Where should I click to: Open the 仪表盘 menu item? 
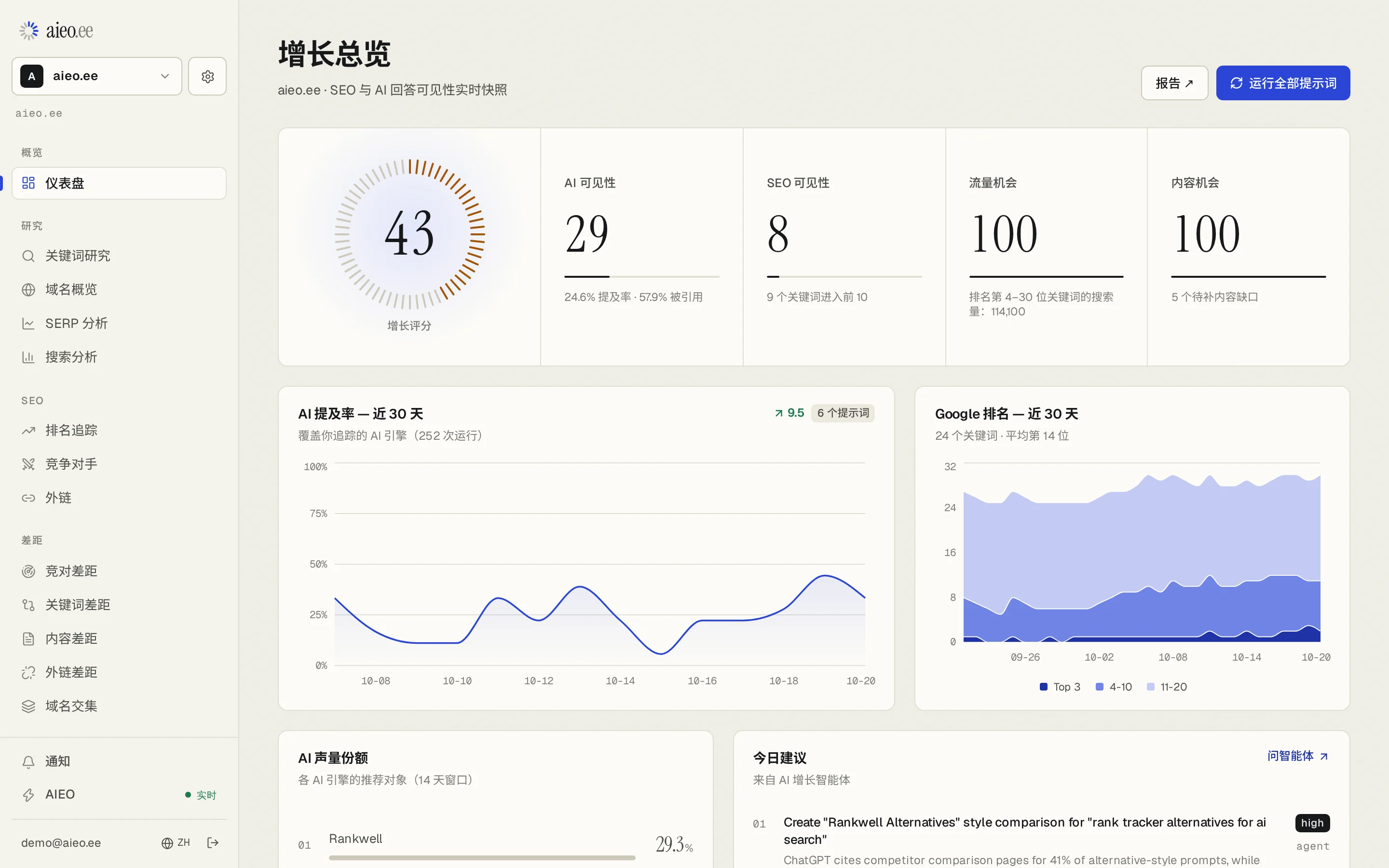click(x=120, y=183)
